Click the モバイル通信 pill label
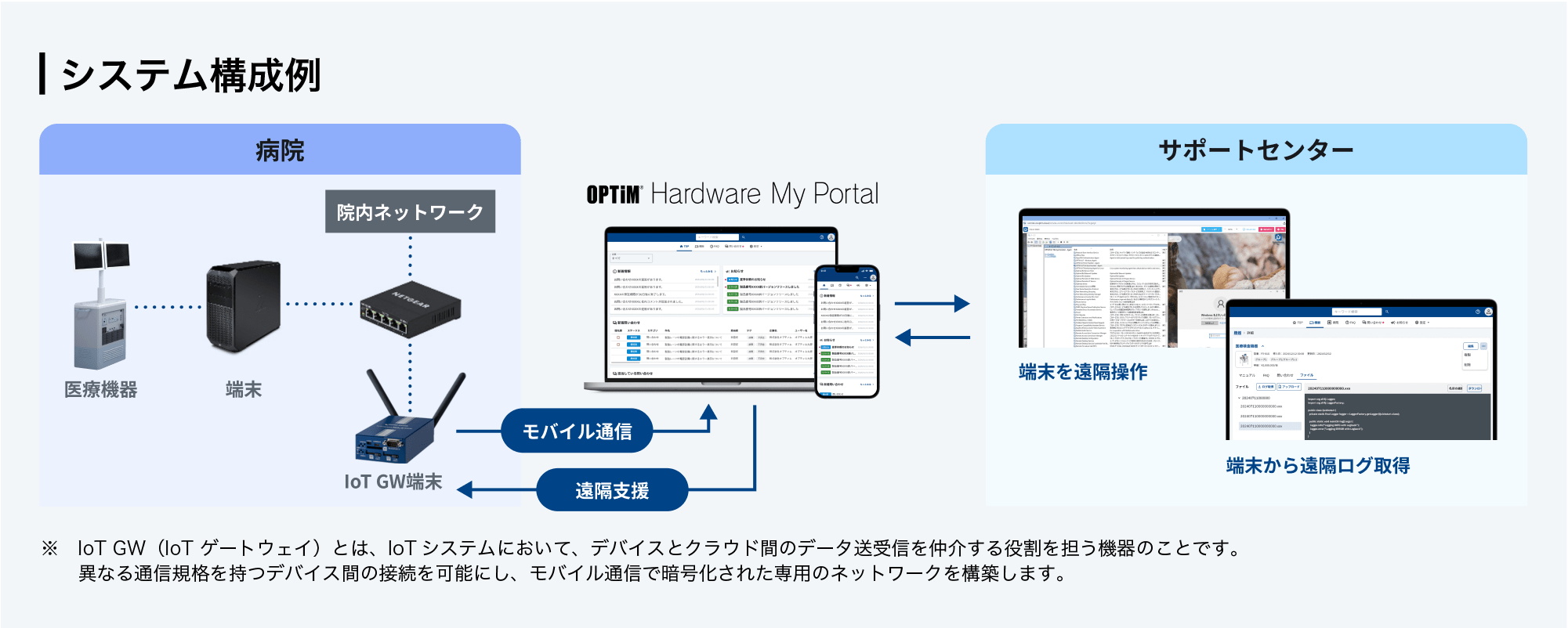Screen dimensions: 1568x628 point(577,431)
